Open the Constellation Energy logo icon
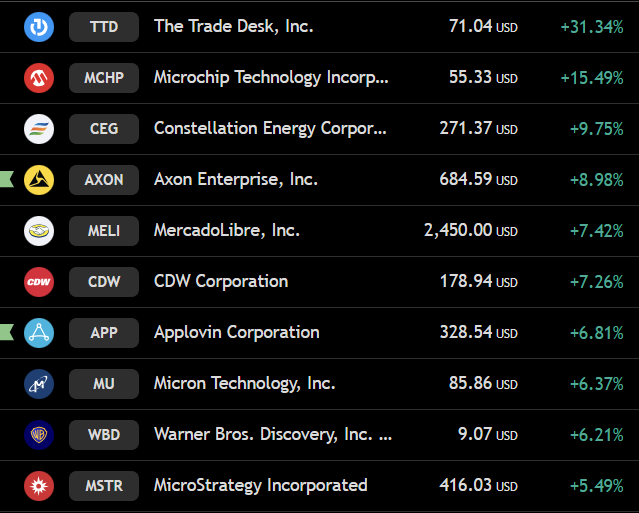 tap(39, 129)
